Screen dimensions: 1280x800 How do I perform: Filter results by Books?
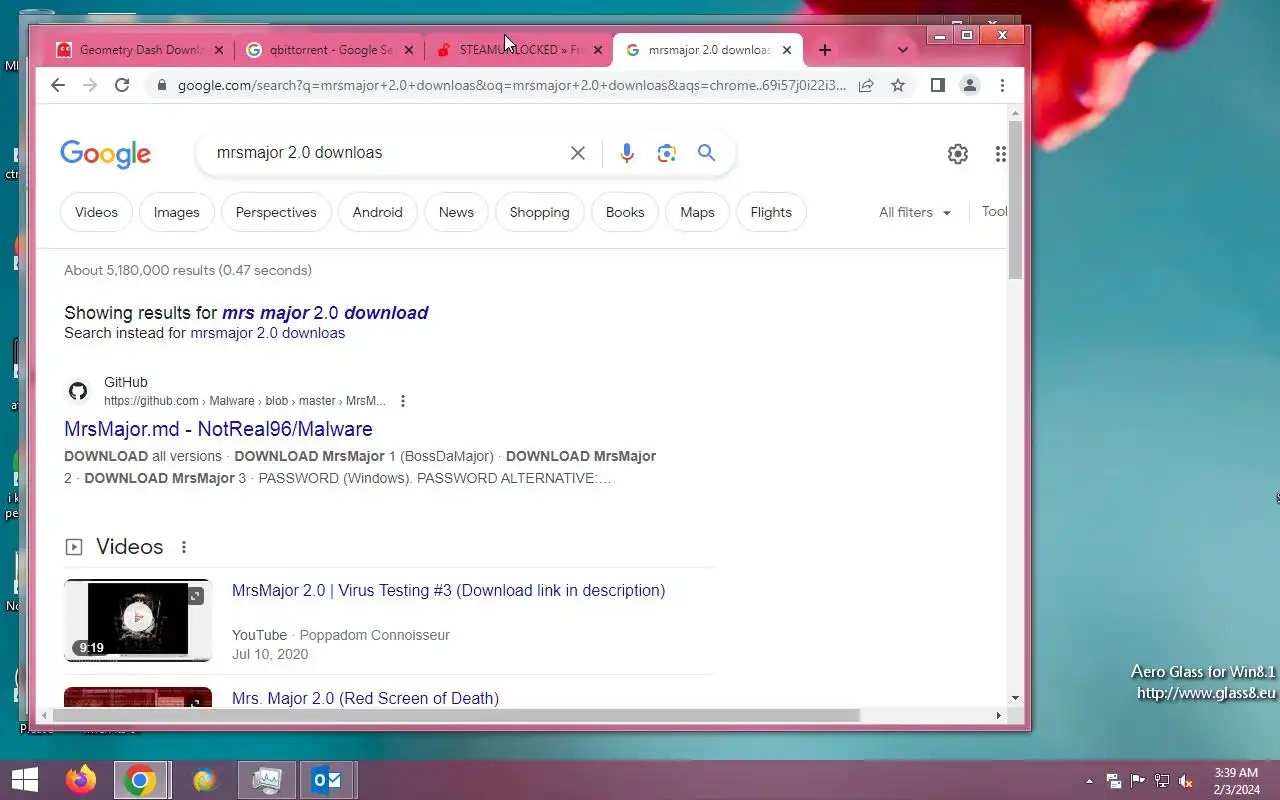click(625, 212)
